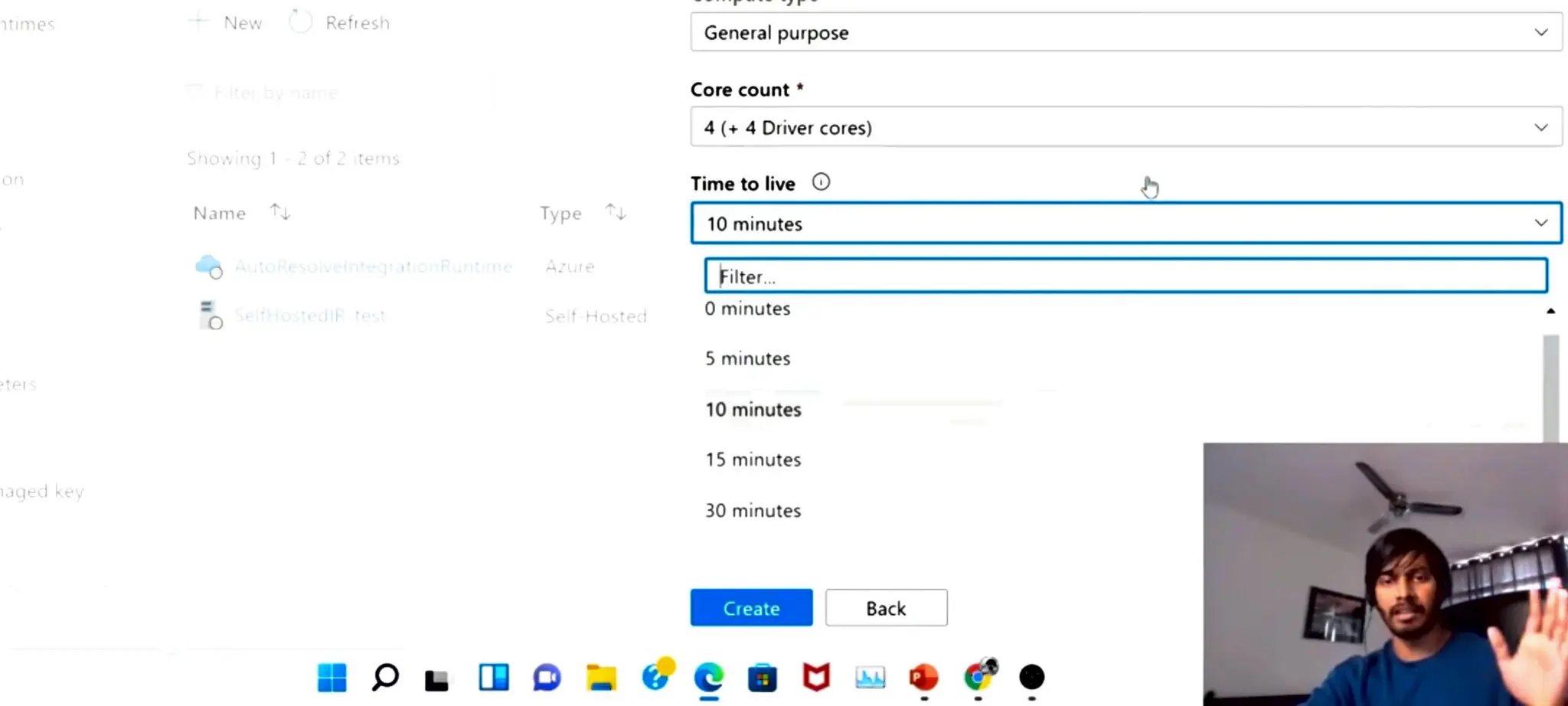Viewport: 1568px width, 706px height.
Task: Choose 30 minutes time to live
Action: click(753, 511)
